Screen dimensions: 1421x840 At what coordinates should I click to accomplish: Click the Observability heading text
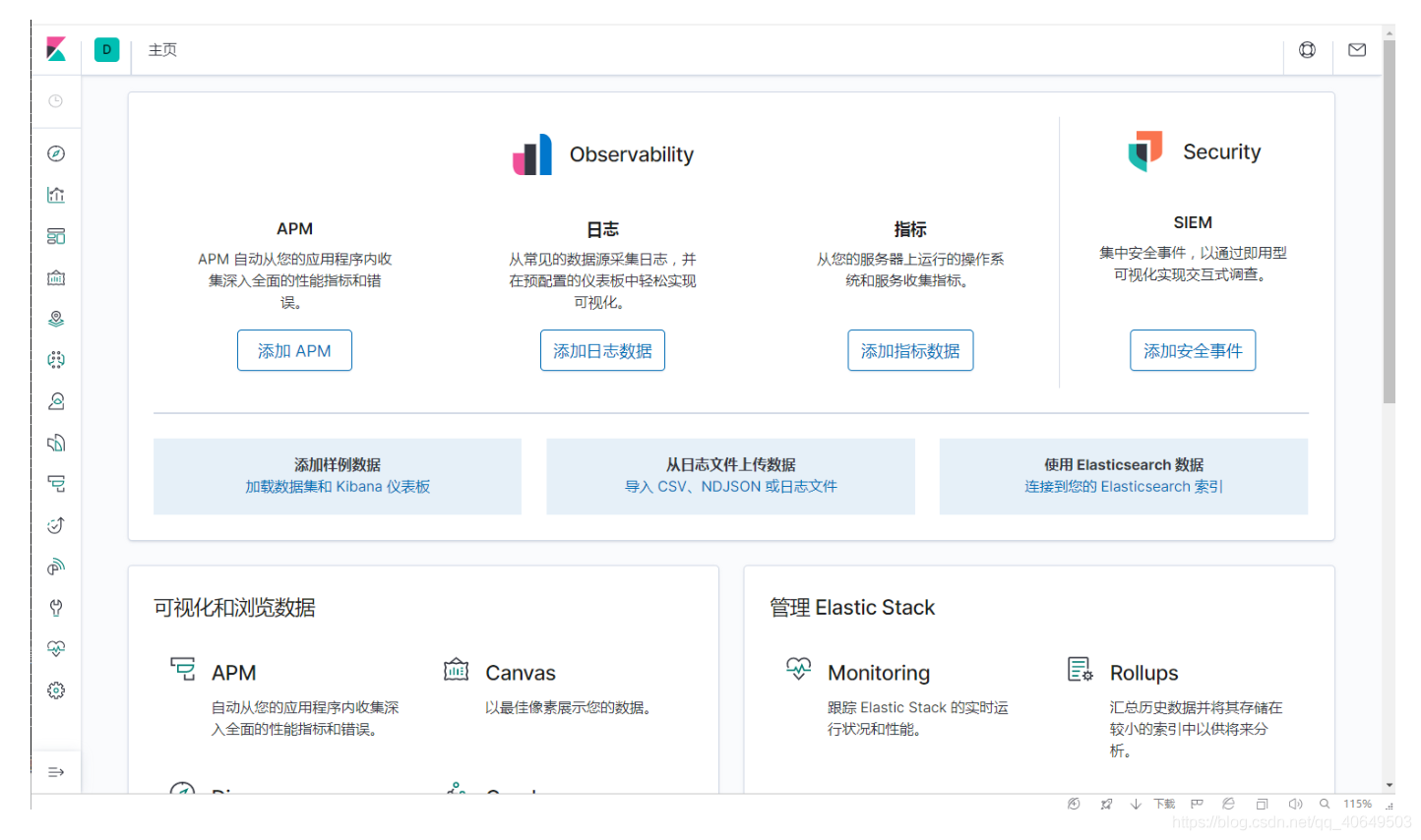(x=632, y=154)
